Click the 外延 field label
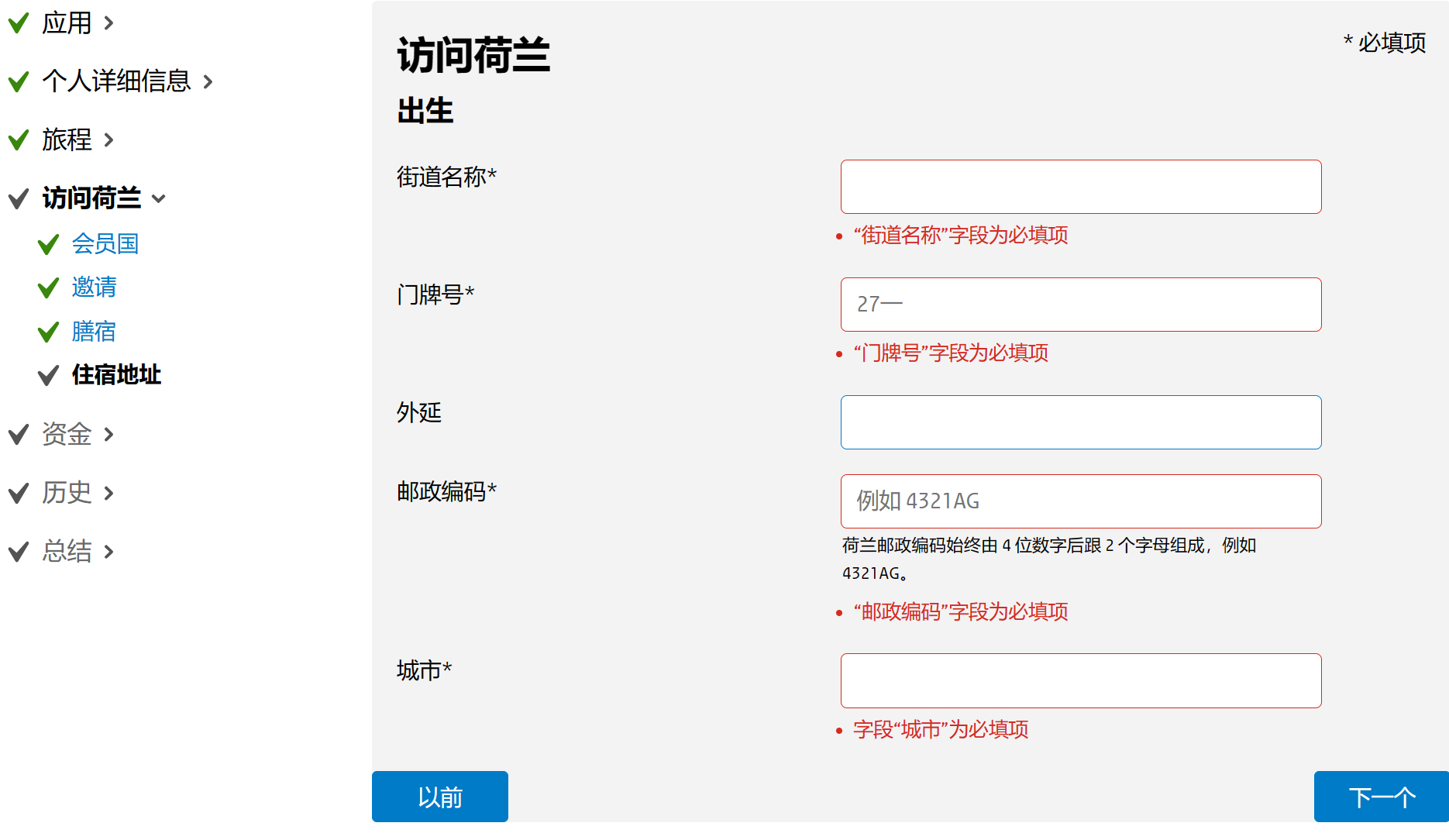This screenshot has width=1449, height=840. coord(419,413)
